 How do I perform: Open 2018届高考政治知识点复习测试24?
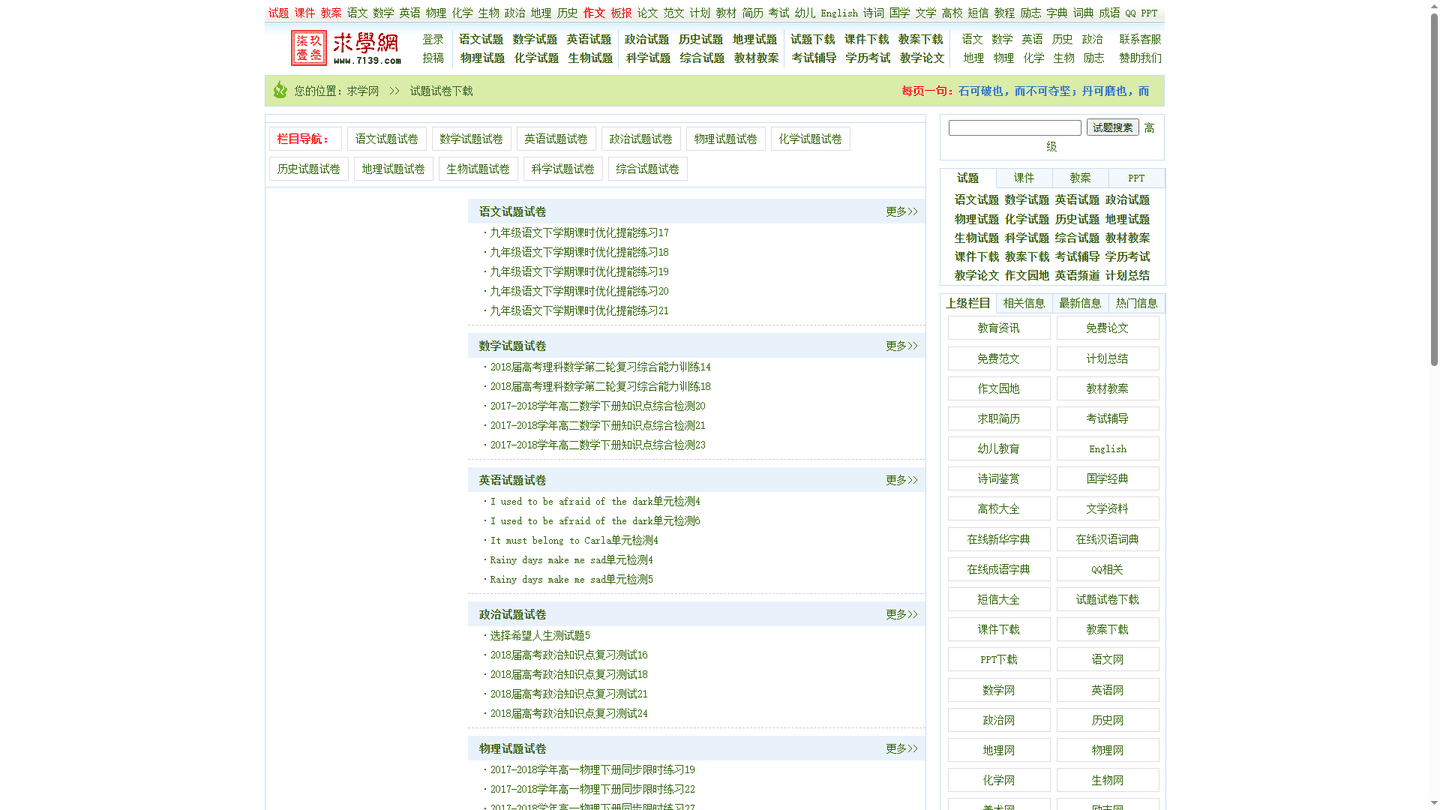point(569,714)
